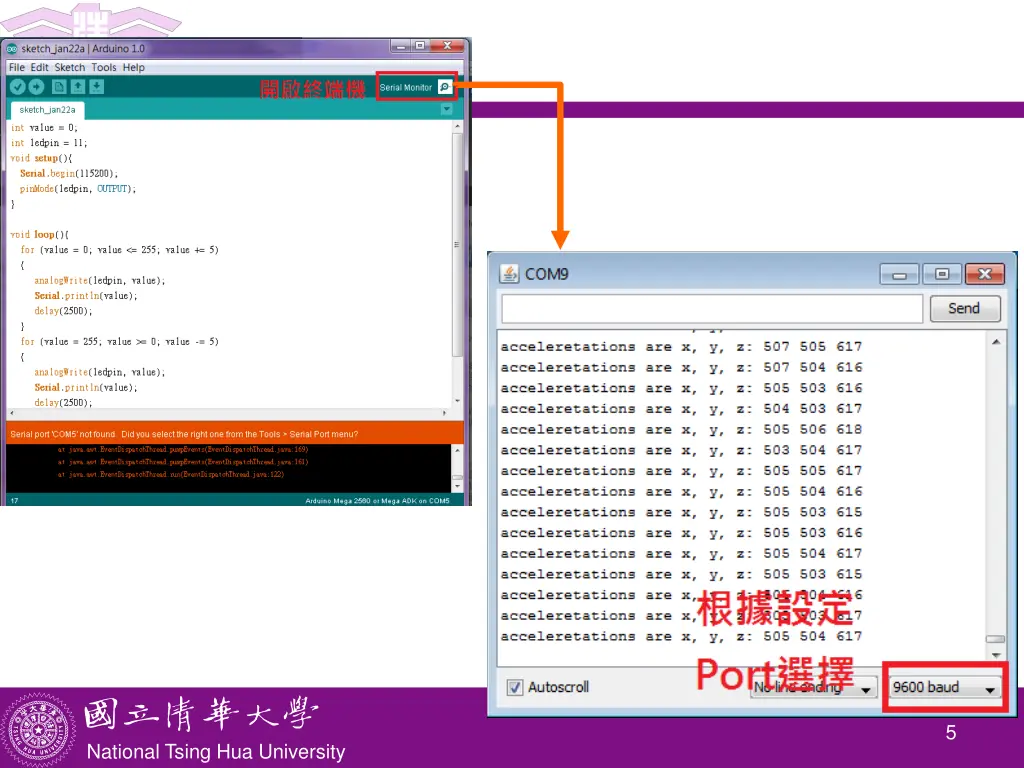This screenshot has height=768, width=1024.
Task: Close the Arduino 1.0 window
Action: [447, 46]
